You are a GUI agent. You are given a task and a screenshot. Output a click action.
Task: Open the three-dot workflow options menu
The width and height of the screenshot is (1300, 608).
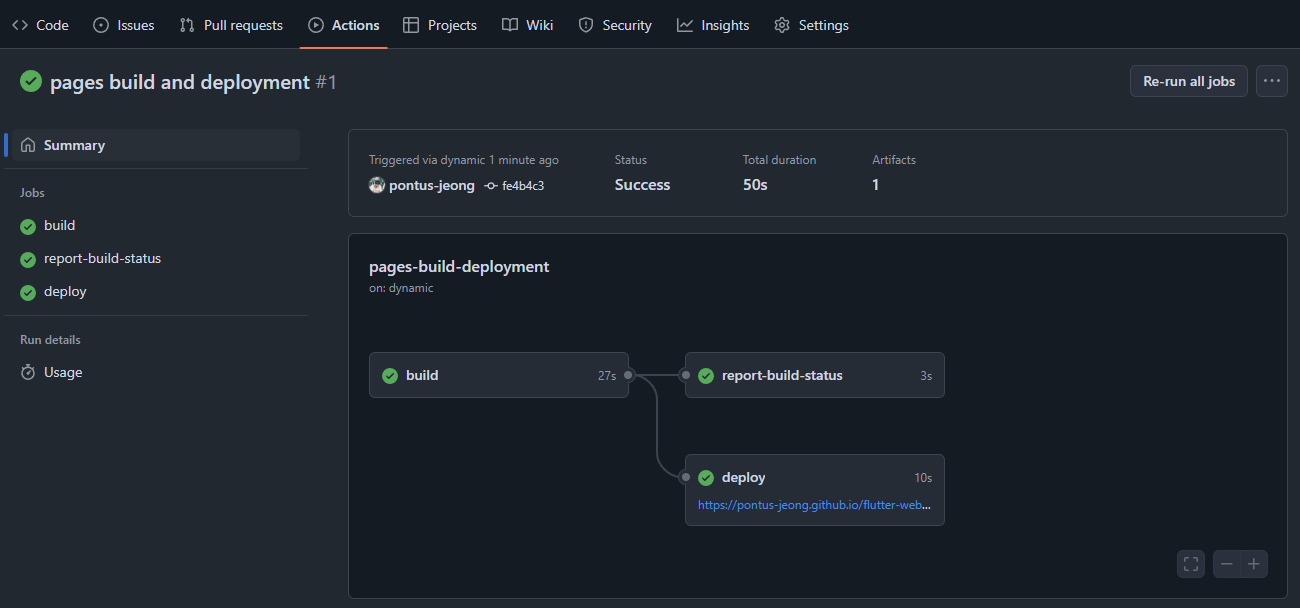(x=1272, y=81)
